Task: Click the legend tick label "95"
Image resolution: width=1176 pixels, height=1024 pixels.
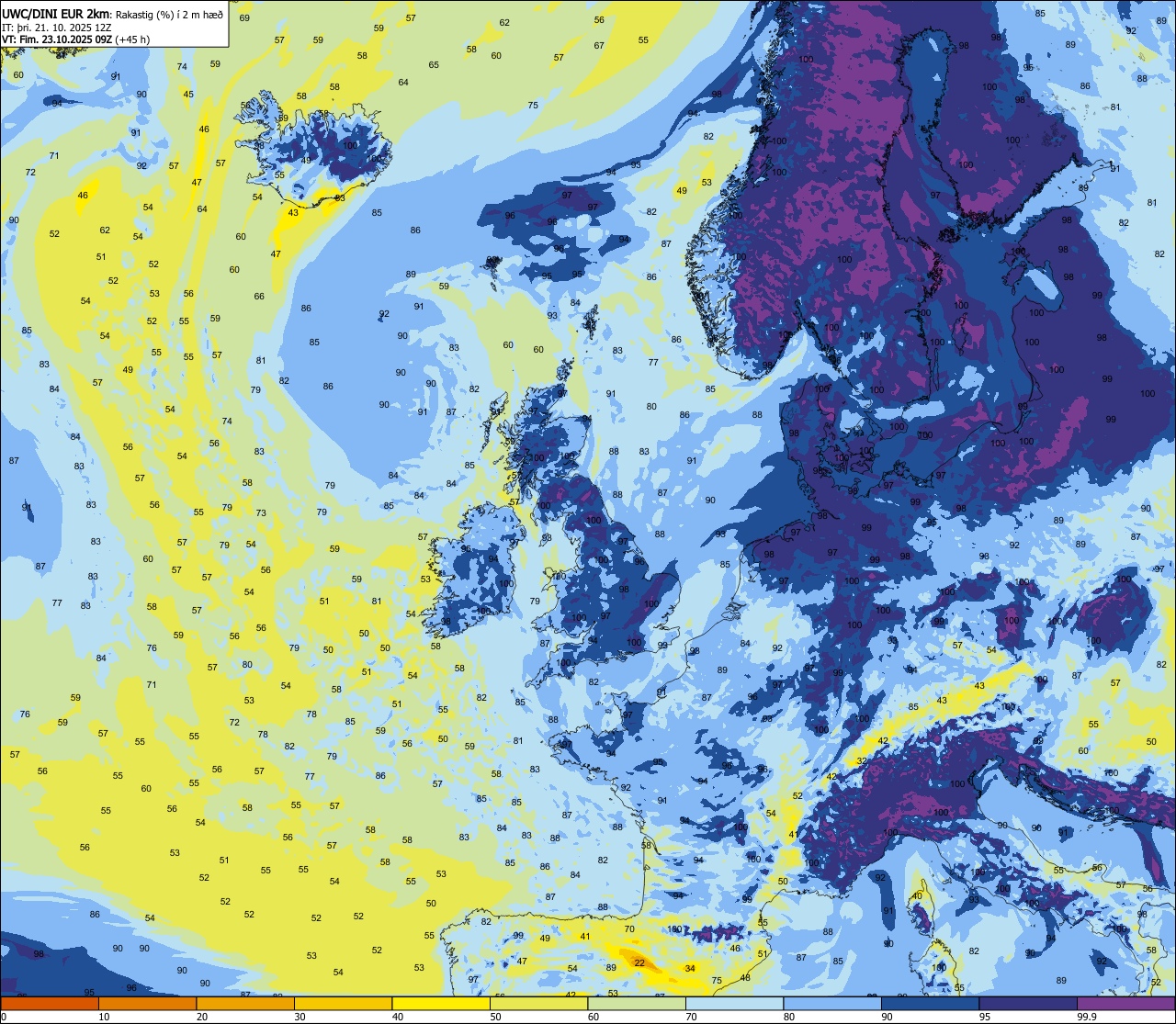Action: [x=985, y=1017]
